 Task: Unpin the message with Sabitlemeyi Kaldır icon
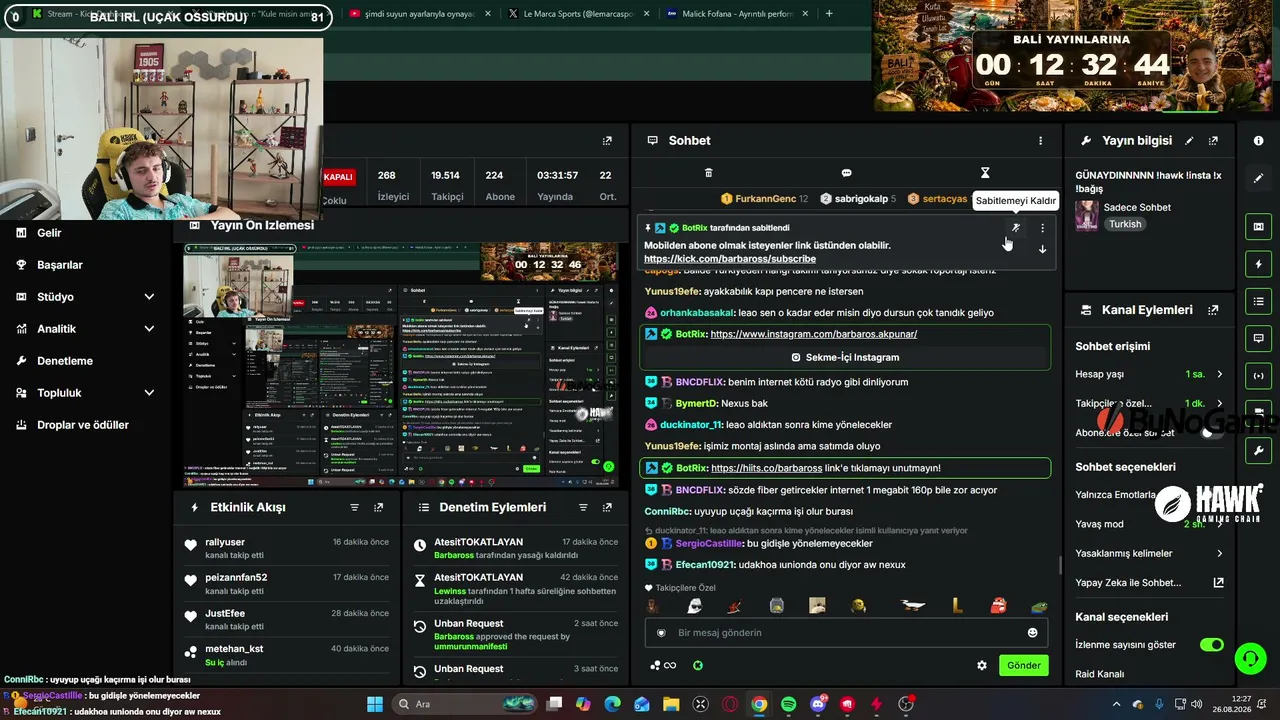click(1016, 228)
